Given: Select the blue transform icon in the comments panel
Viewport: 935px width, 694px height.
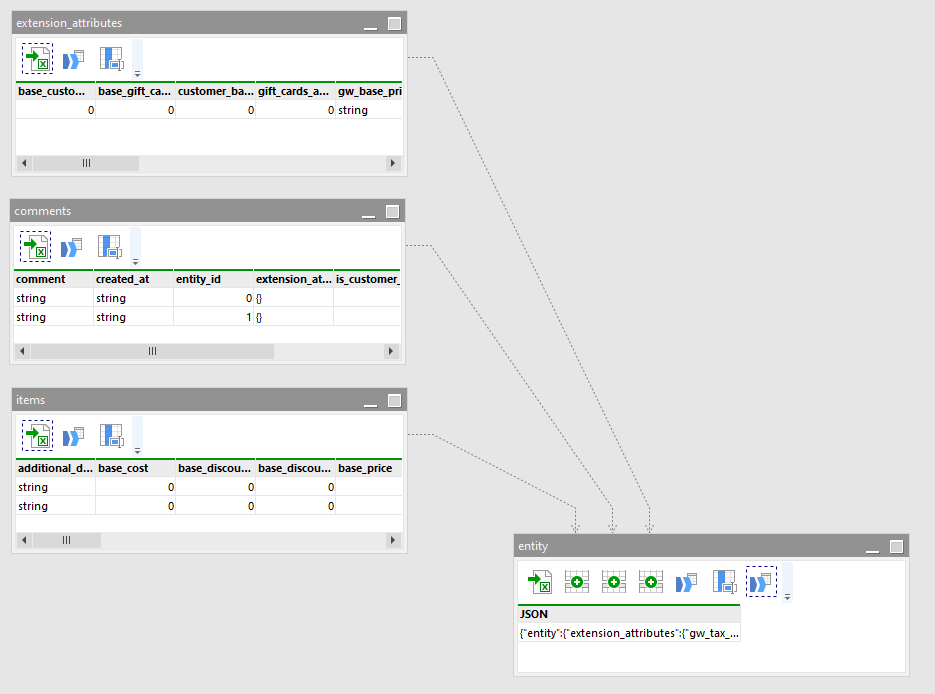Looking at the screenshot, I should (72, 246).
